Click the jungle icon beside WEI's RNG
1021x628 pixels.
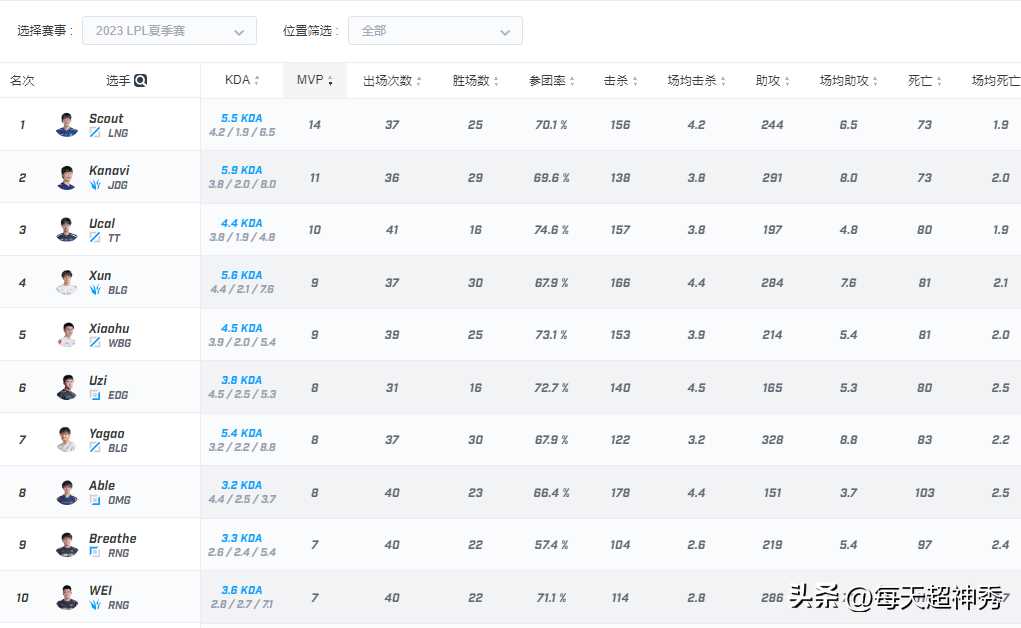click(95, 605)
